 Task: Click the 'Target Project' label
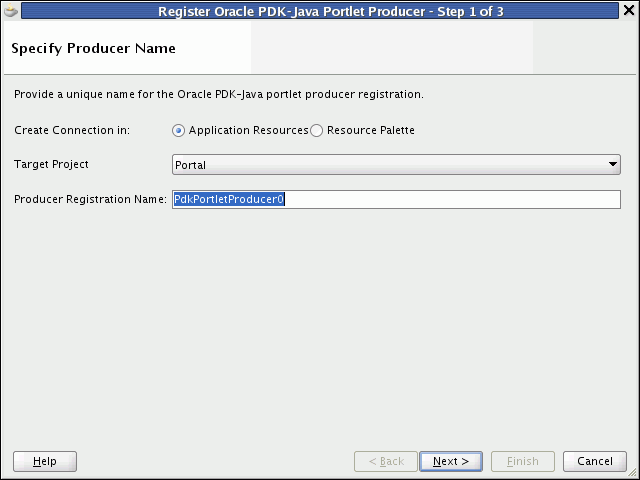coord(51,164)
